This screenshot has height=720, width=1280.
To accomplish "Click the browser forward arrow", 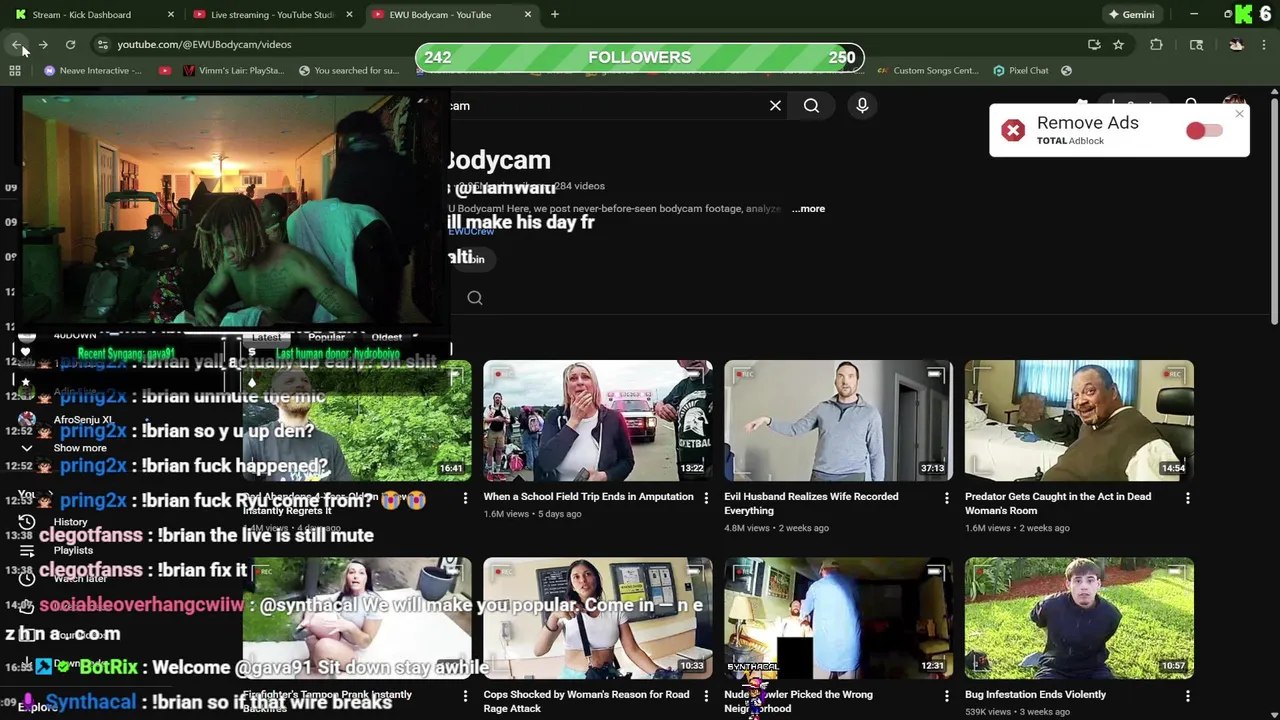I will click(43, 44).
